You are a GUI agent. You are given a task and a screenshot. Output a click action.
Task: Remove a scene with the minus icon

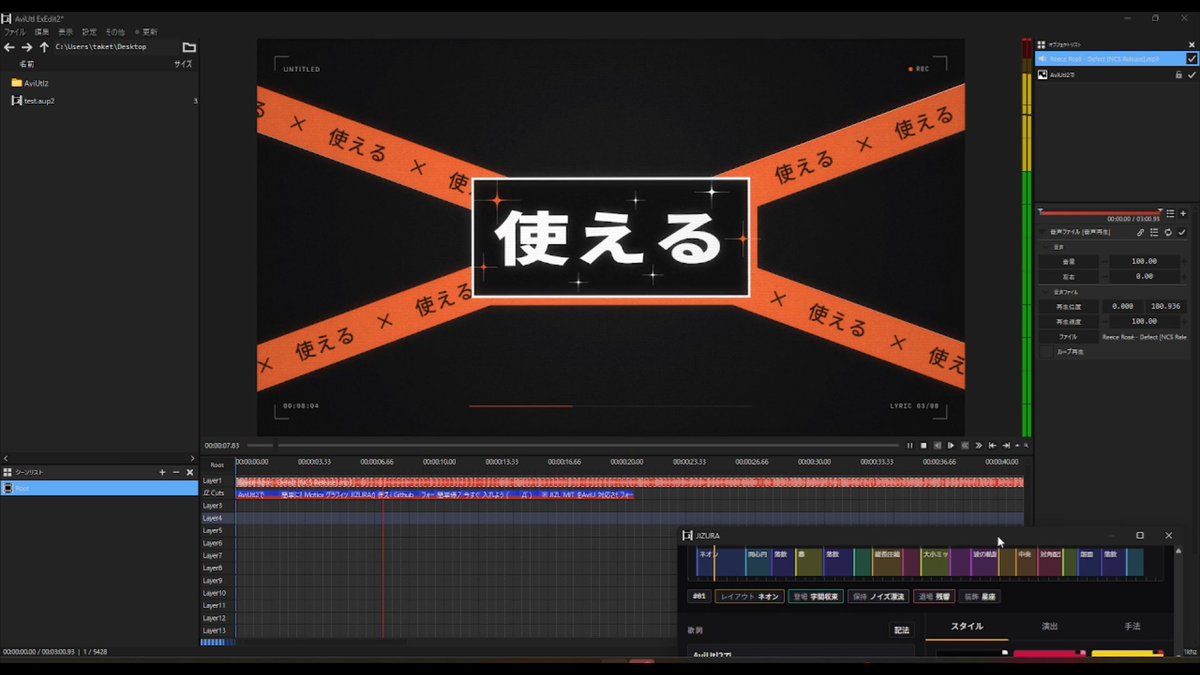[176, 472]
